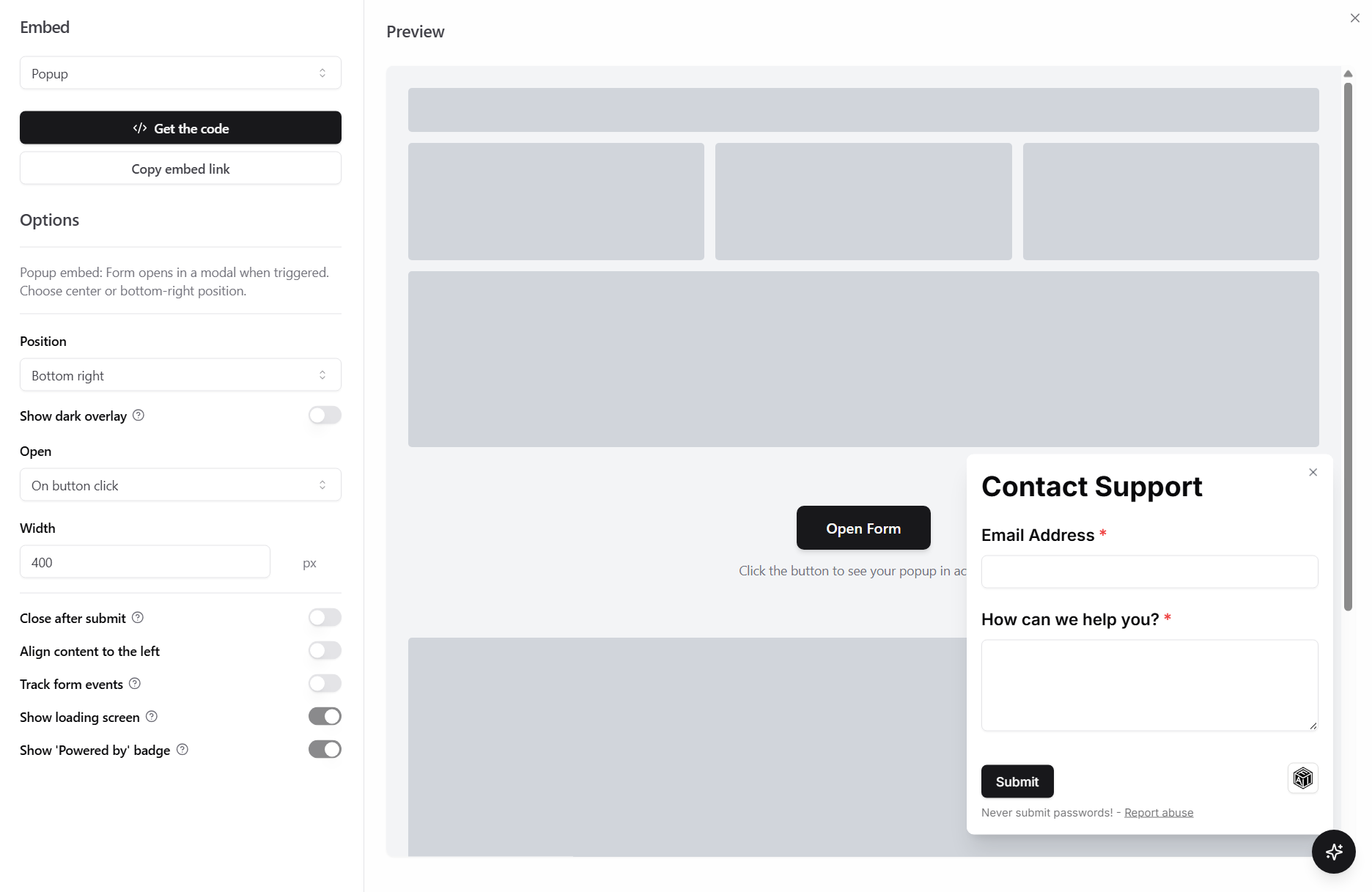Focus the Width input showing 400
Viewport: 1372px width, 892px height.
click(x=145, y=562)
